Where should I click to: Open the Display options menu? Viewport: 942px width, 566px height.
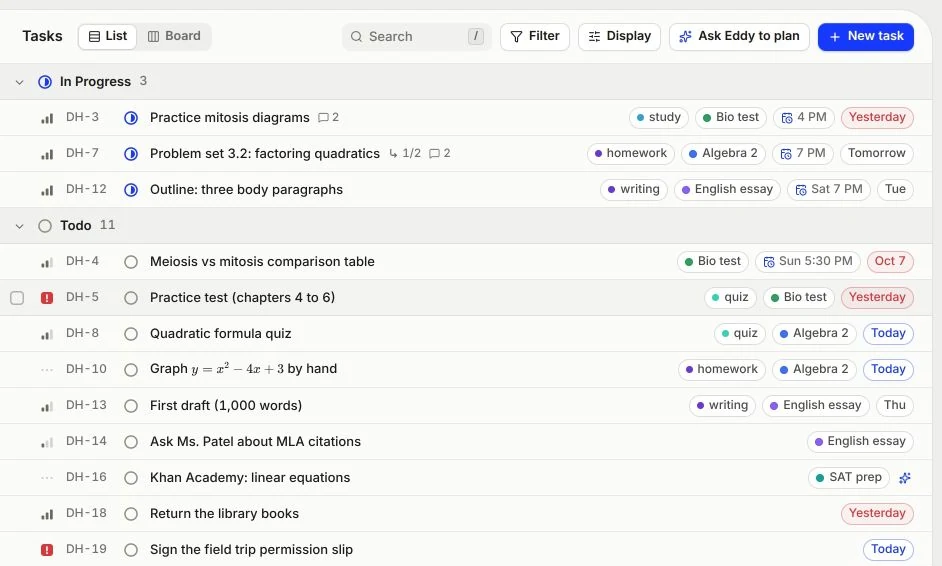tap(619, 37)
